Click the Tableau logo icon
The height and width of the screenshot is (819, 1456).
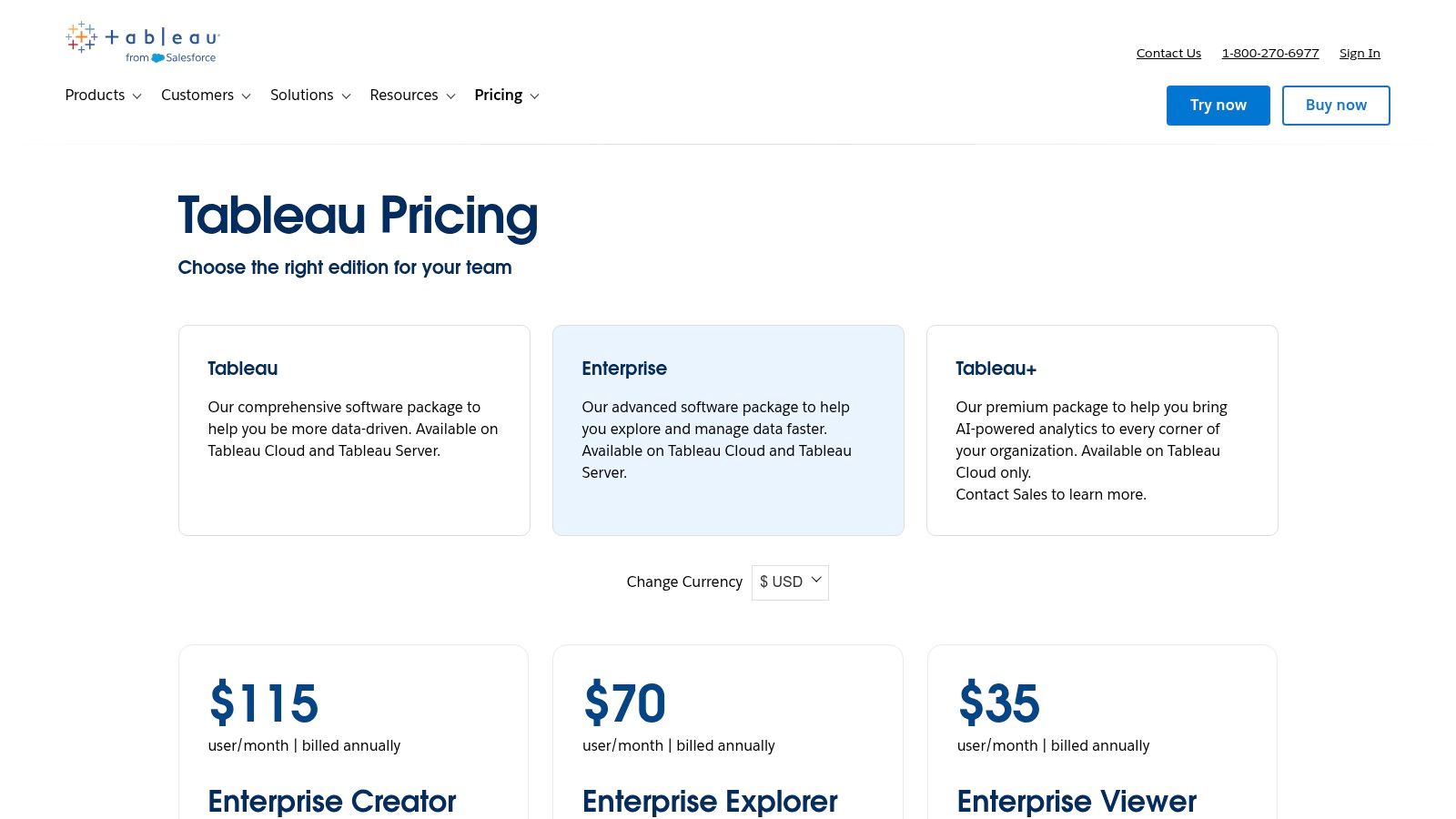(81, 37)
